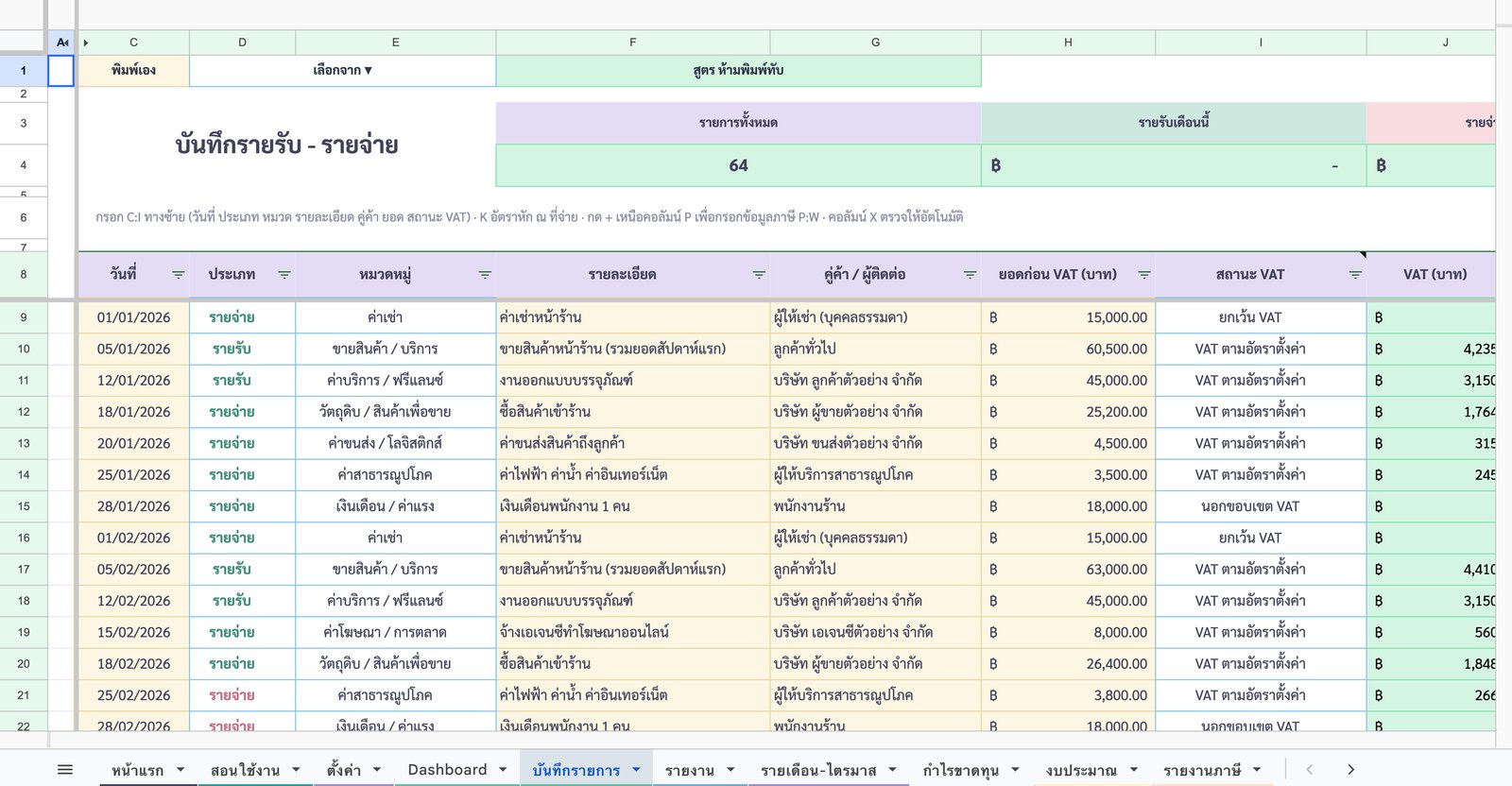The width and height of the screenshot is (1512, 786).
Task: Open dropdown arrow on หน้าแรก tab
Action: tap(180, 770)
